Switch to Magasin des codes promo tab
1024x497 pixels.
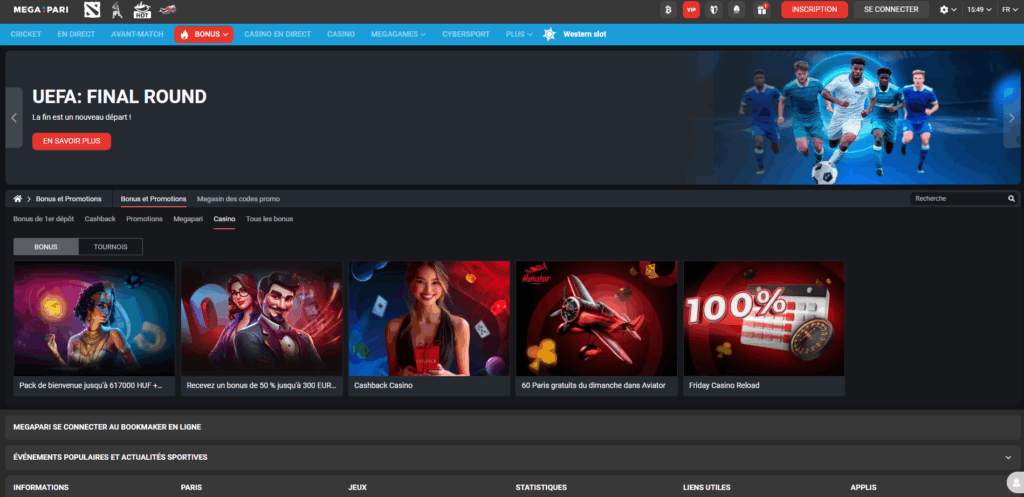point(238,199)
